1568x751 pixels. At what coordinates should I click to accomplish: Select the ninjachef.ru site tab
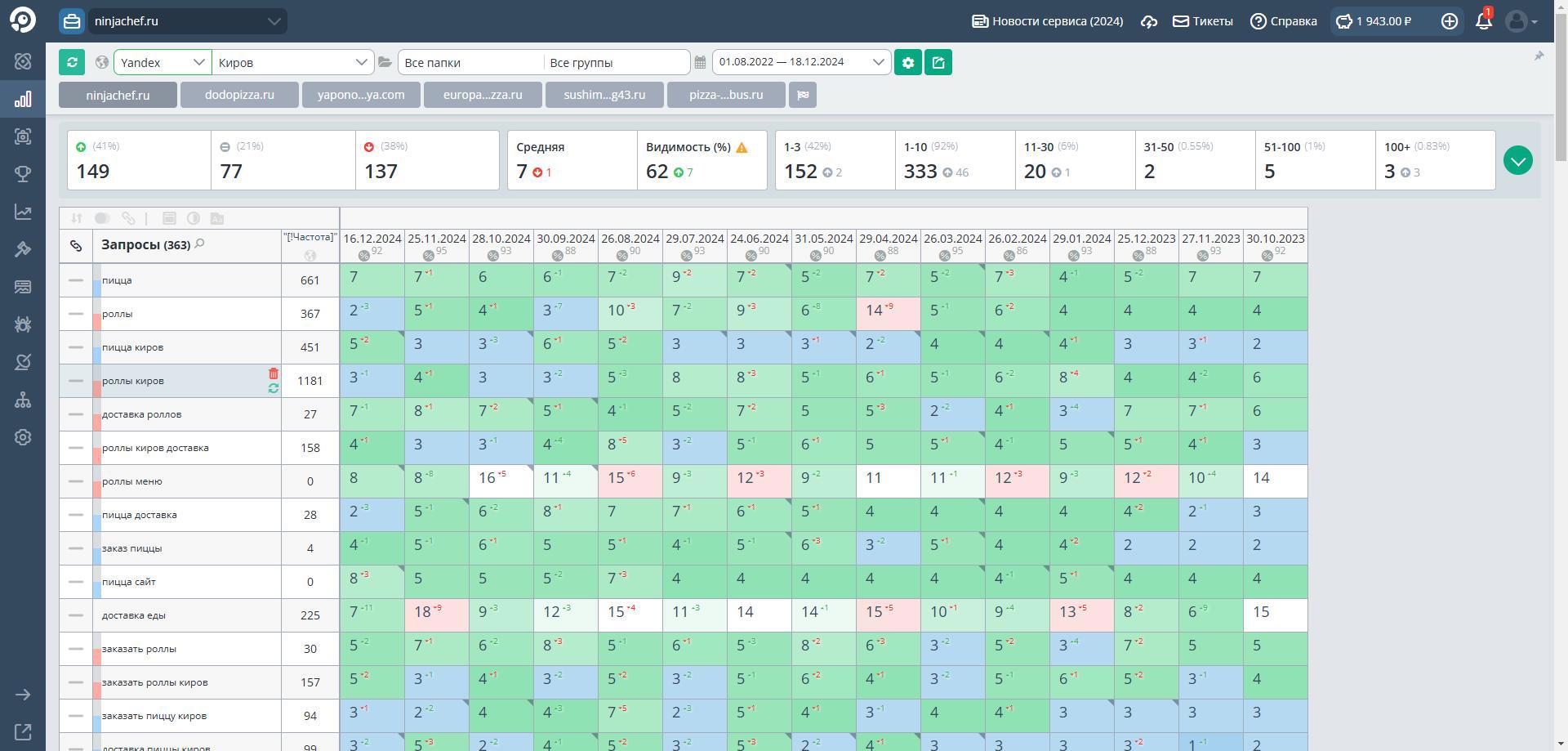[x=118, y=95]
